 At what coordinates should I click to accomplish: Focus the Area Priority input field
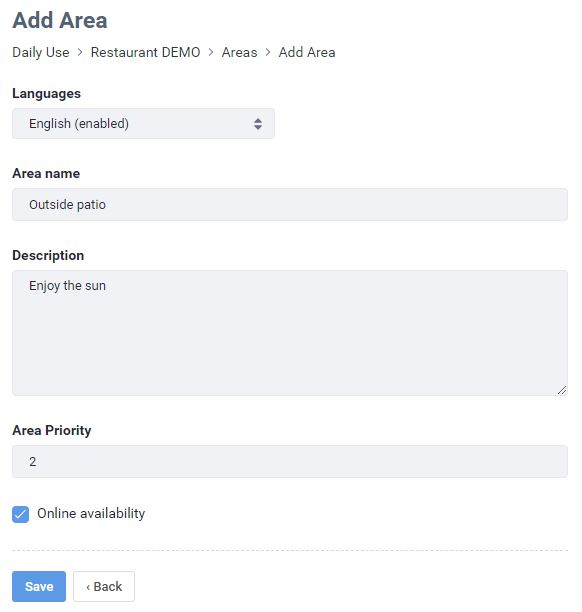coord(290,461)
